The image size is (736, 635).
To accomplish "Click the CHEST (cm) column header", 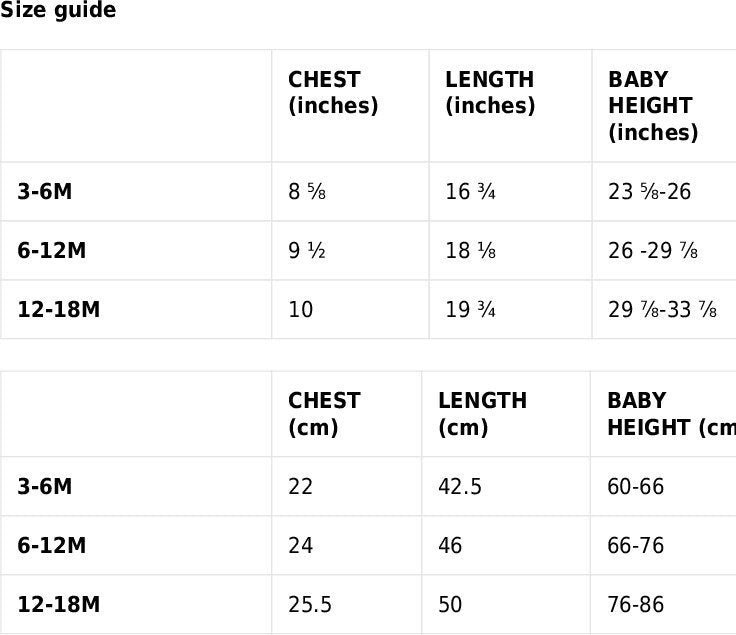I will coord(324,414).
